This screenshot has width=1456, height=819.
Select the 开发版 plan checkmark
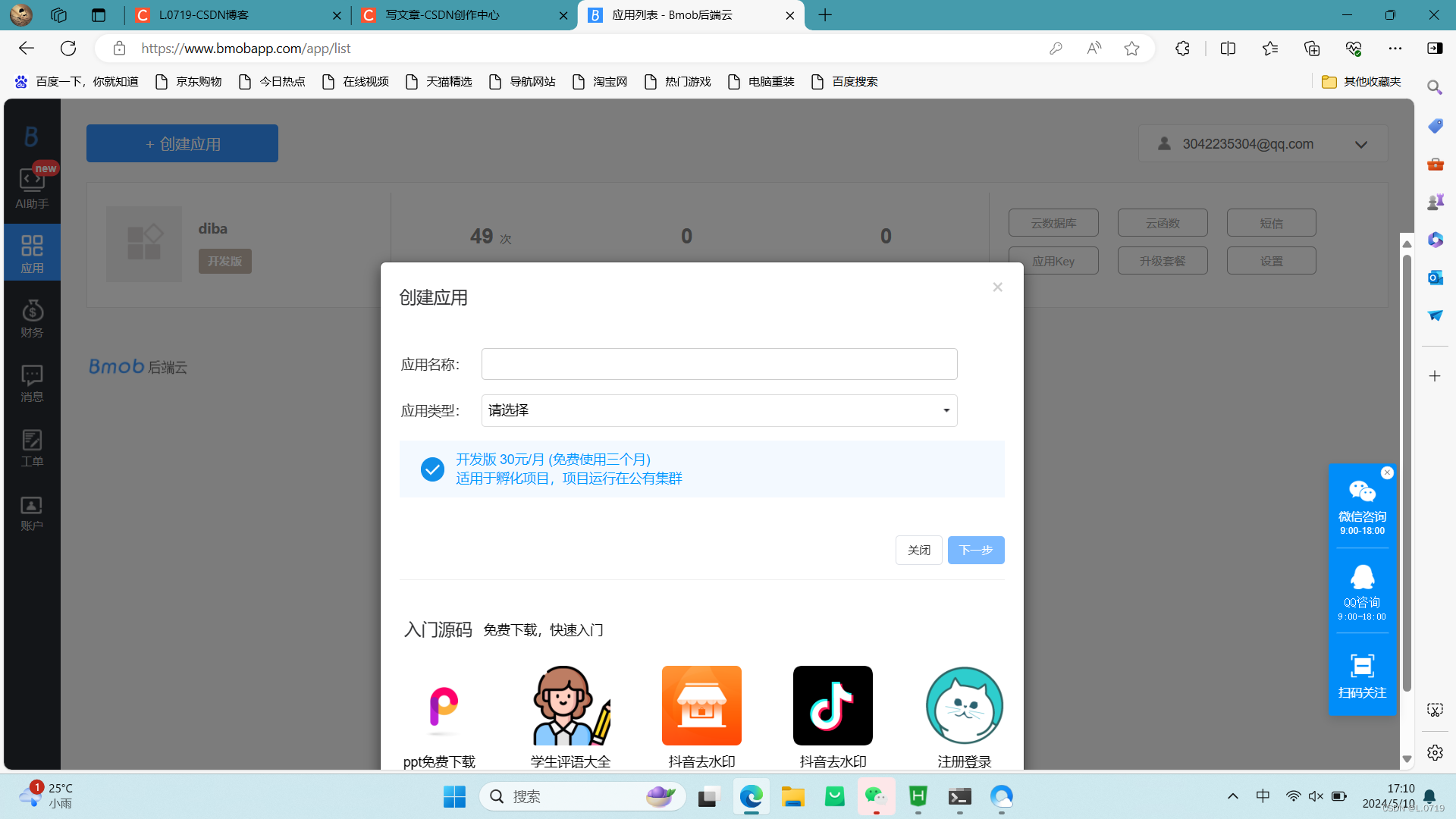click(x=431, y=469)
